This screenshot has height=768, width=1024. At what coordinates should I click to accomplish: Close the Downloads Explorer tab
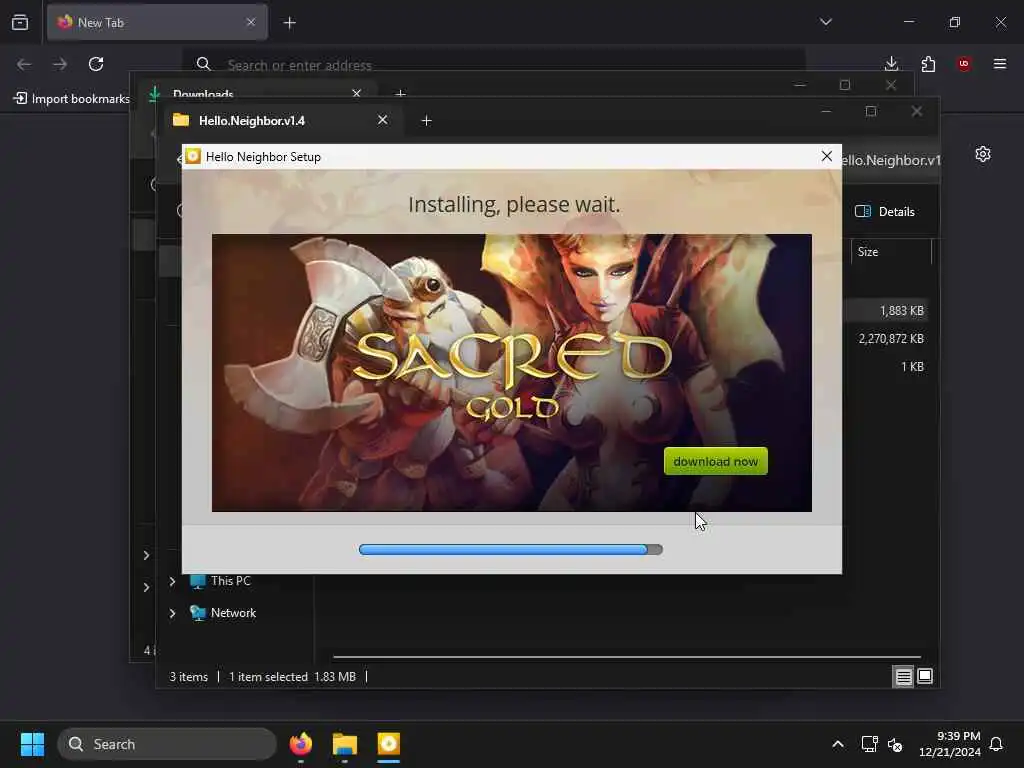pos(357,93)
